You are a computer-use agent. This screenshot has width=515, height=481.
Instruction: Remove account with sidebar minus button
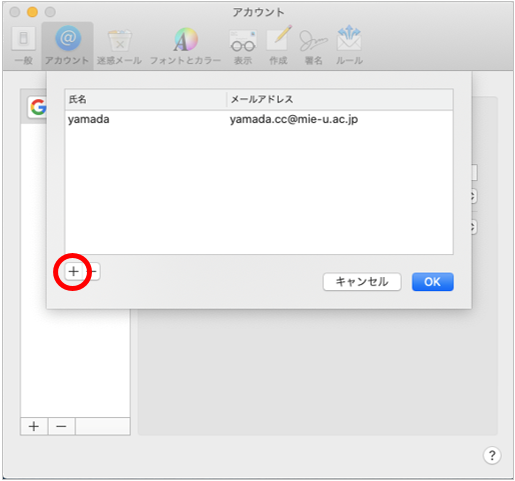click(x=61, y=426)
